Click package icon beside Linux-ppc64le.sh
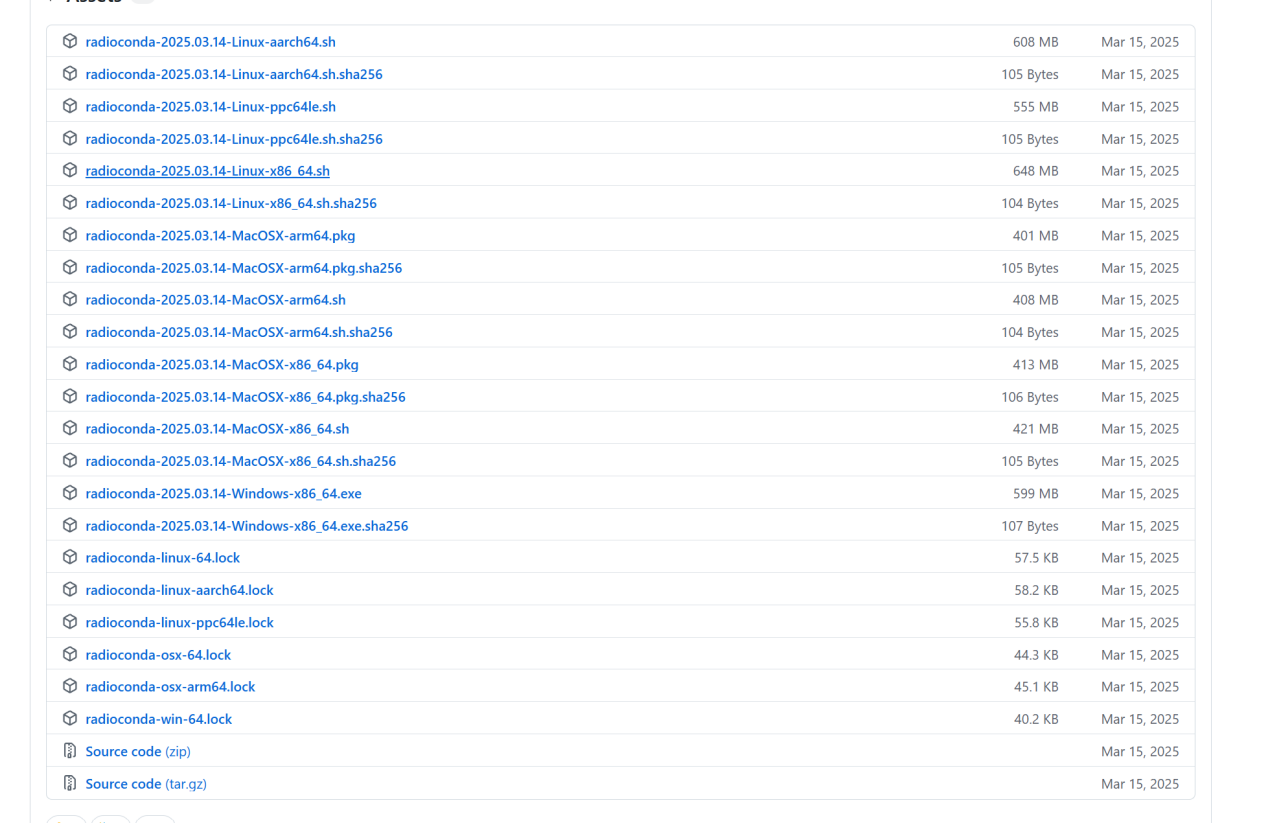 [70, 106]
